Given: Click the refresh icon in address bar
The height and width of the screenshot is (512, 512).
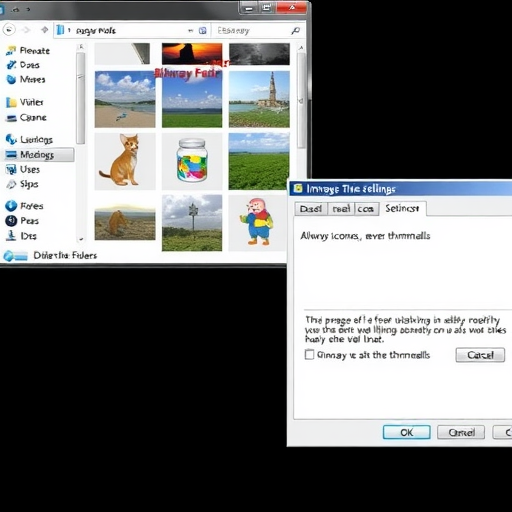Looking at the screenshot, I should click(x=202, y=31).
